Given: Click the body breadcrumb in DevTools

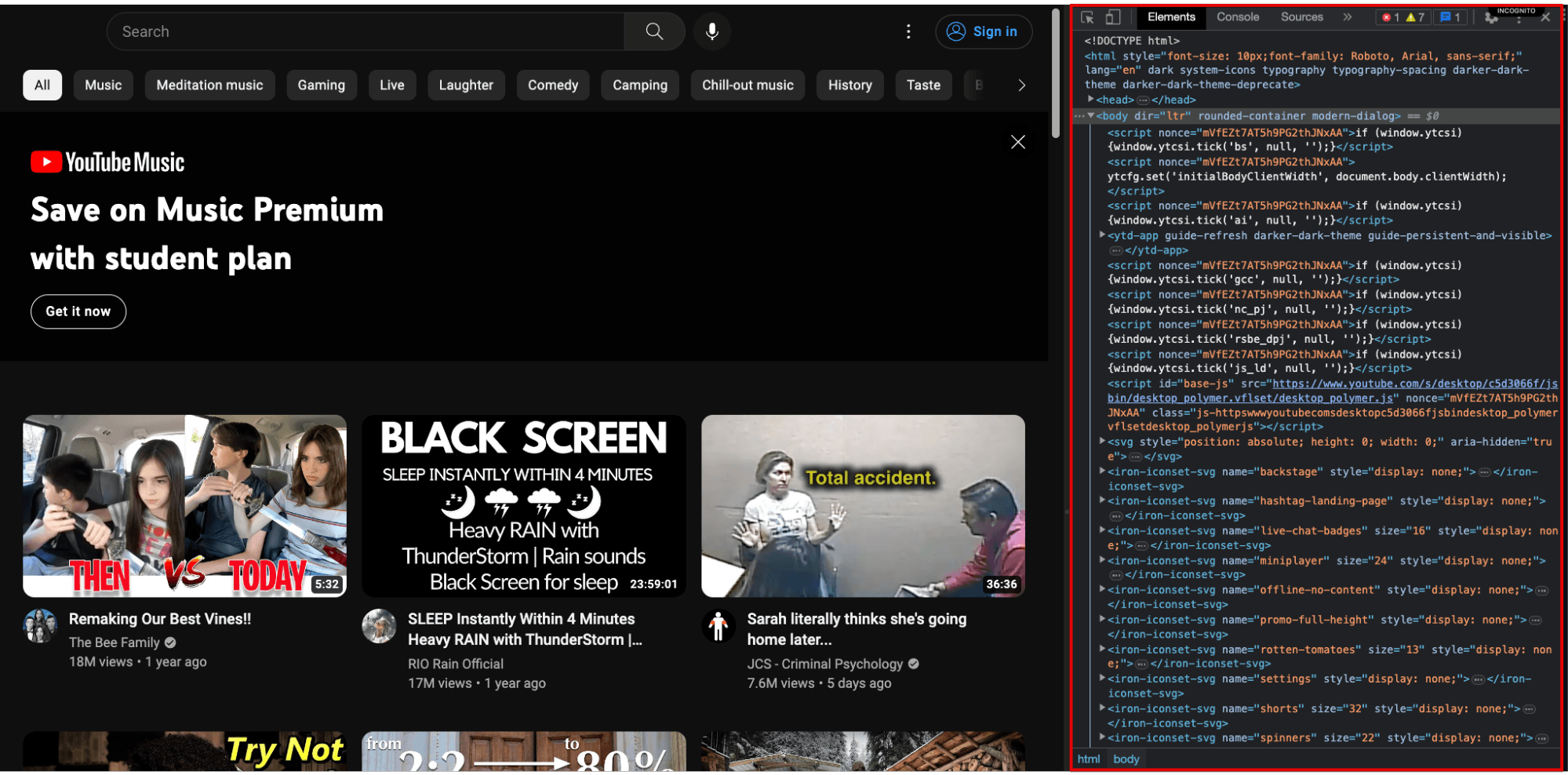Looking at the screenshot, I should pyautogui.click(x=1126, y=759).
